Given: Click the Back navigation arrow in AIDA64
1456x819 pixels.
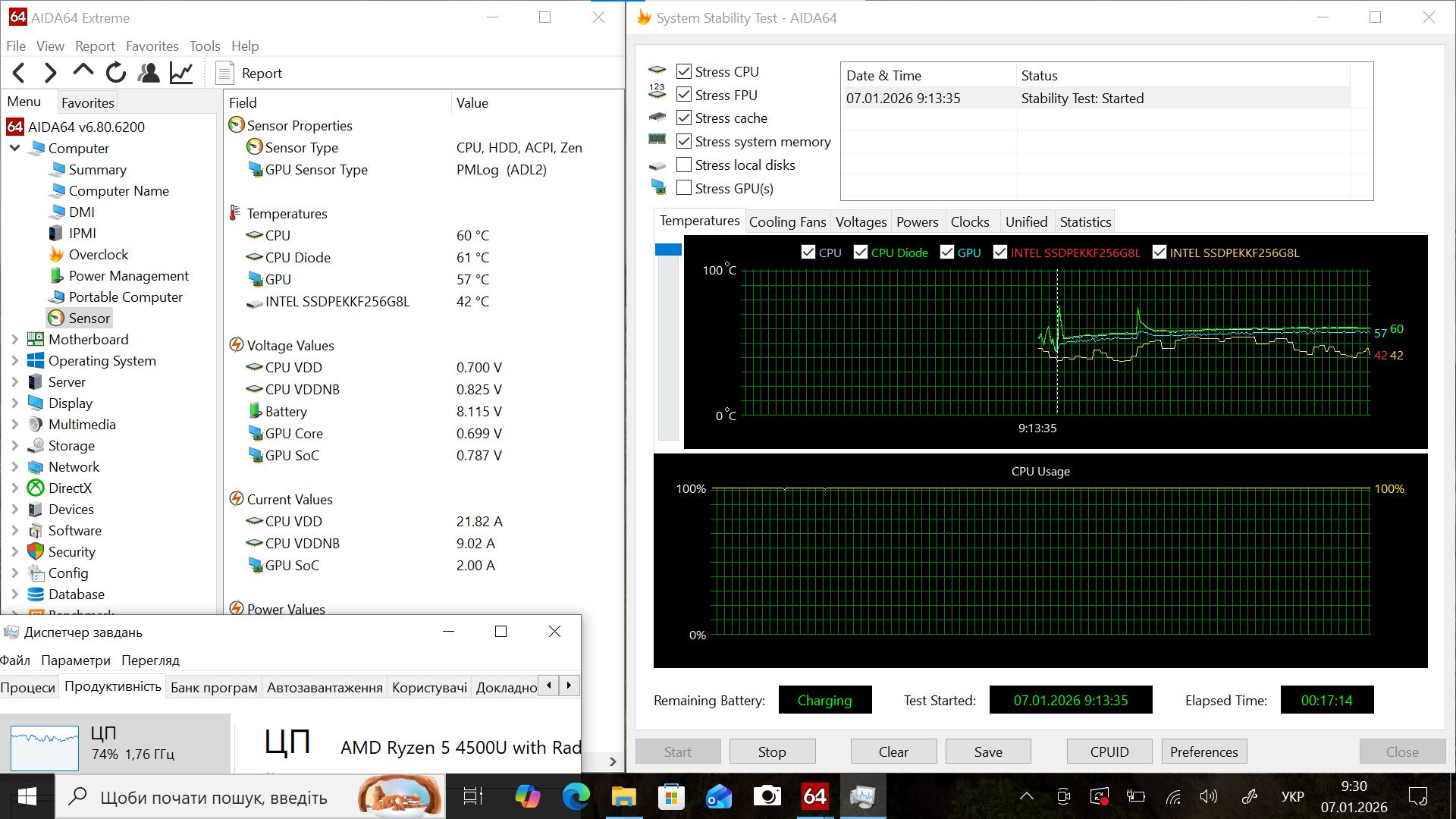Looking at the screenshot, I should (x=20, y=73).
